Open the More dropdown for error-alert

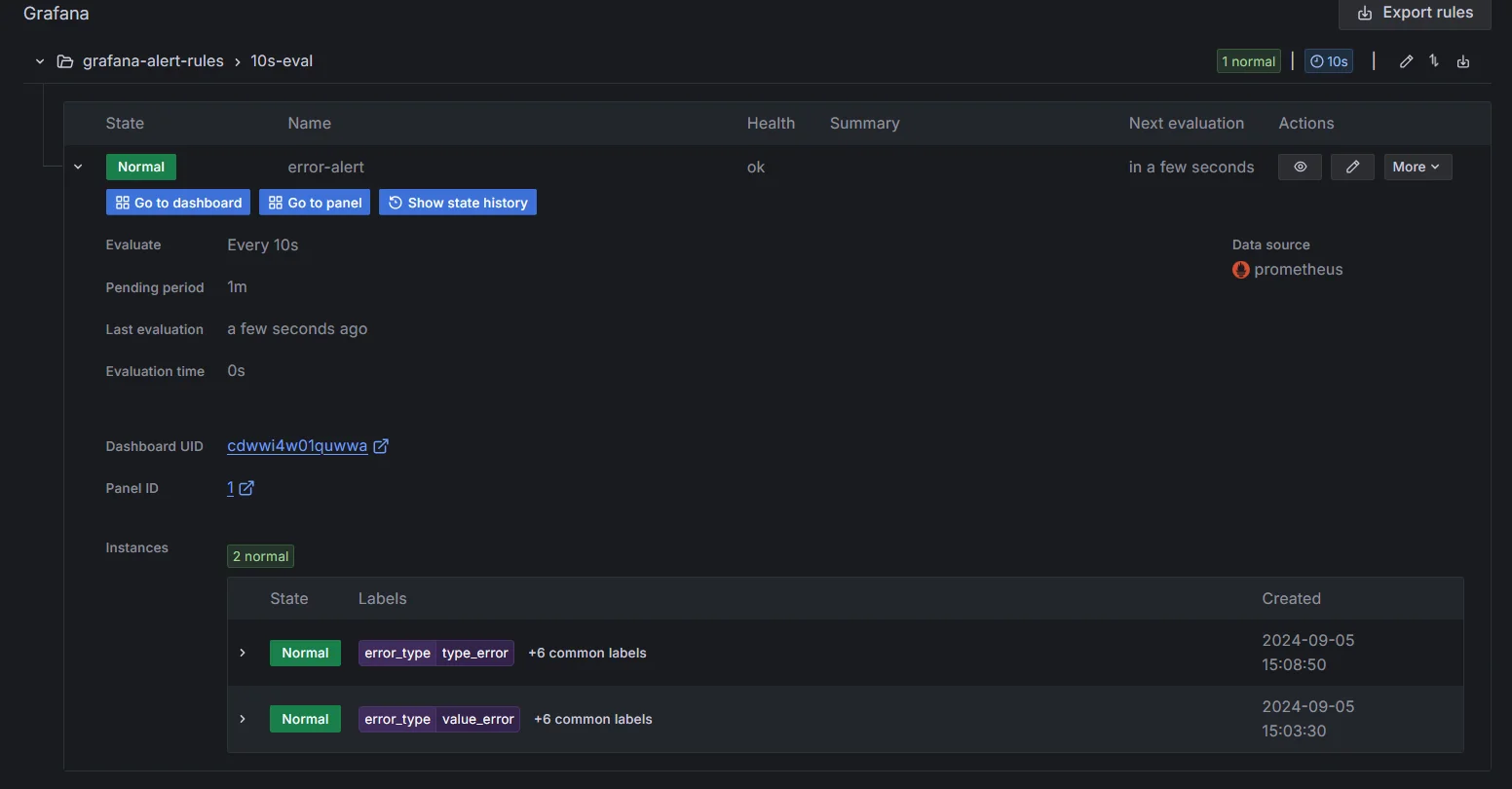click(1417, 167)
